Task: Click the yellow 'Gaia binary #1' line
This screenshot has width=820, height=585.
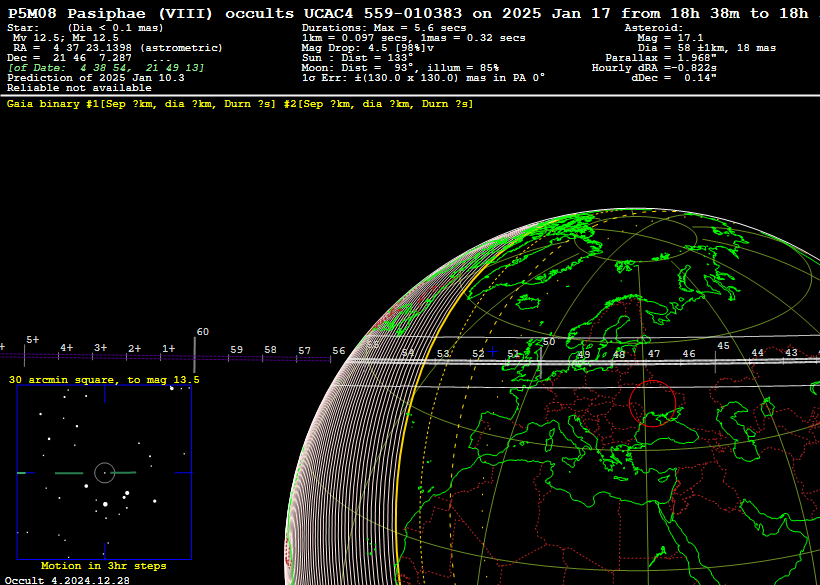Action: pyautogui.click(x=240, y=104)
